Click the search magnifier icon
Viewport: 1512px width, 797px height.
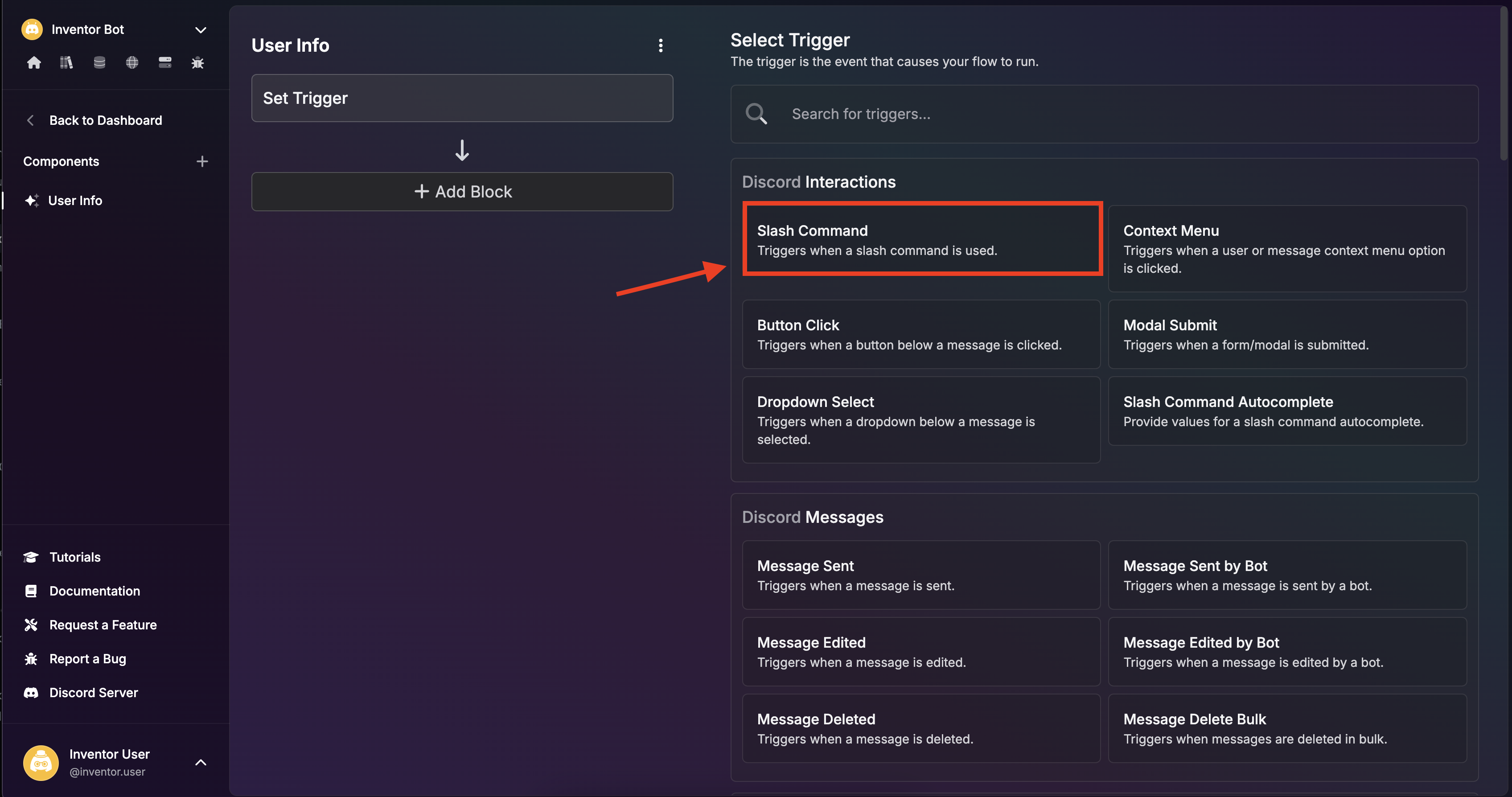tap(756, 114)
